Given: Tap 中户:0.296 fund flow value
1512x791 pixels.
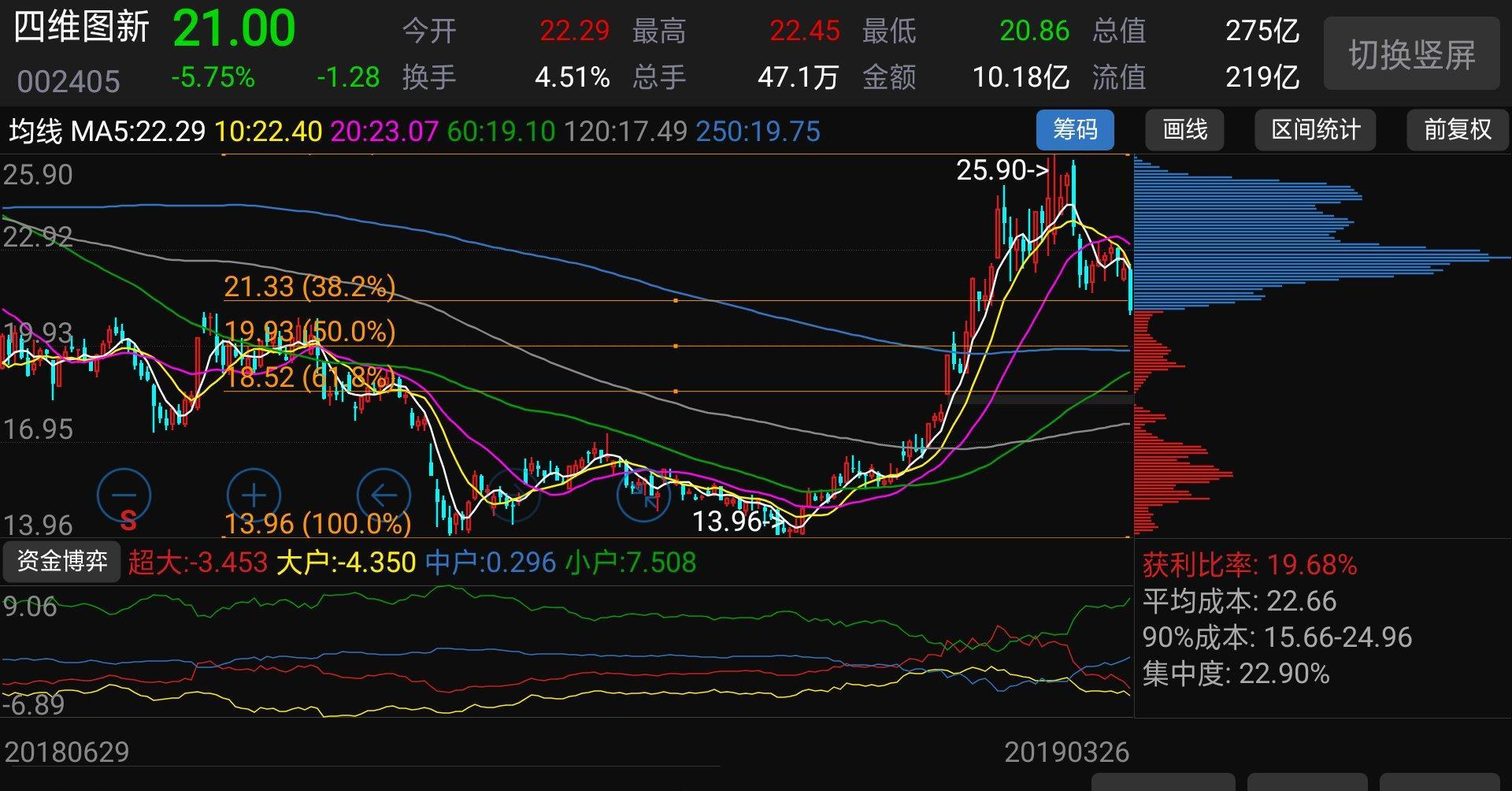Looking at the screenshot, I should (x=491, y=563).
